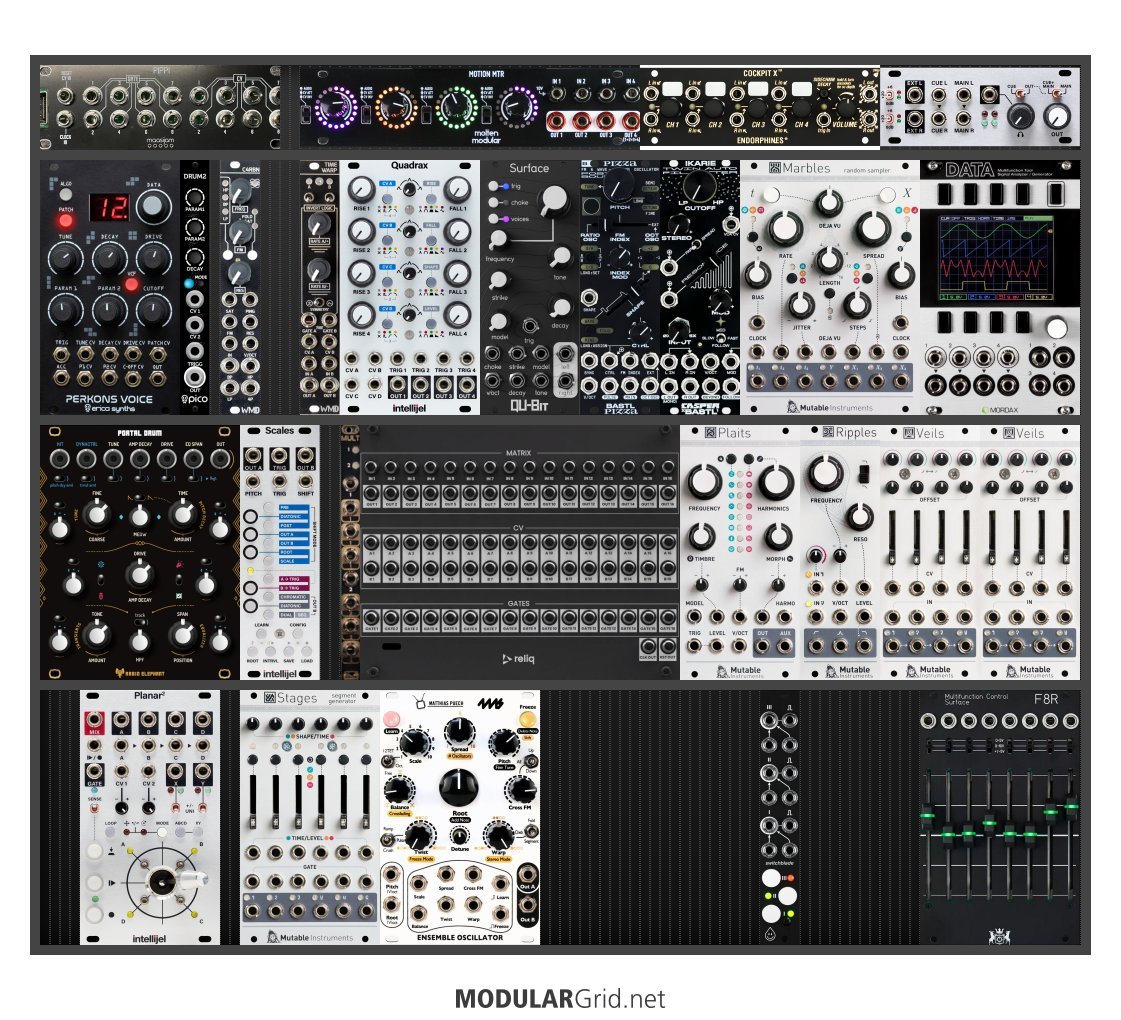1121x1020 pixels.
Task: Click the FALL 4 knob on Quadrax
Action: (457, 315)
